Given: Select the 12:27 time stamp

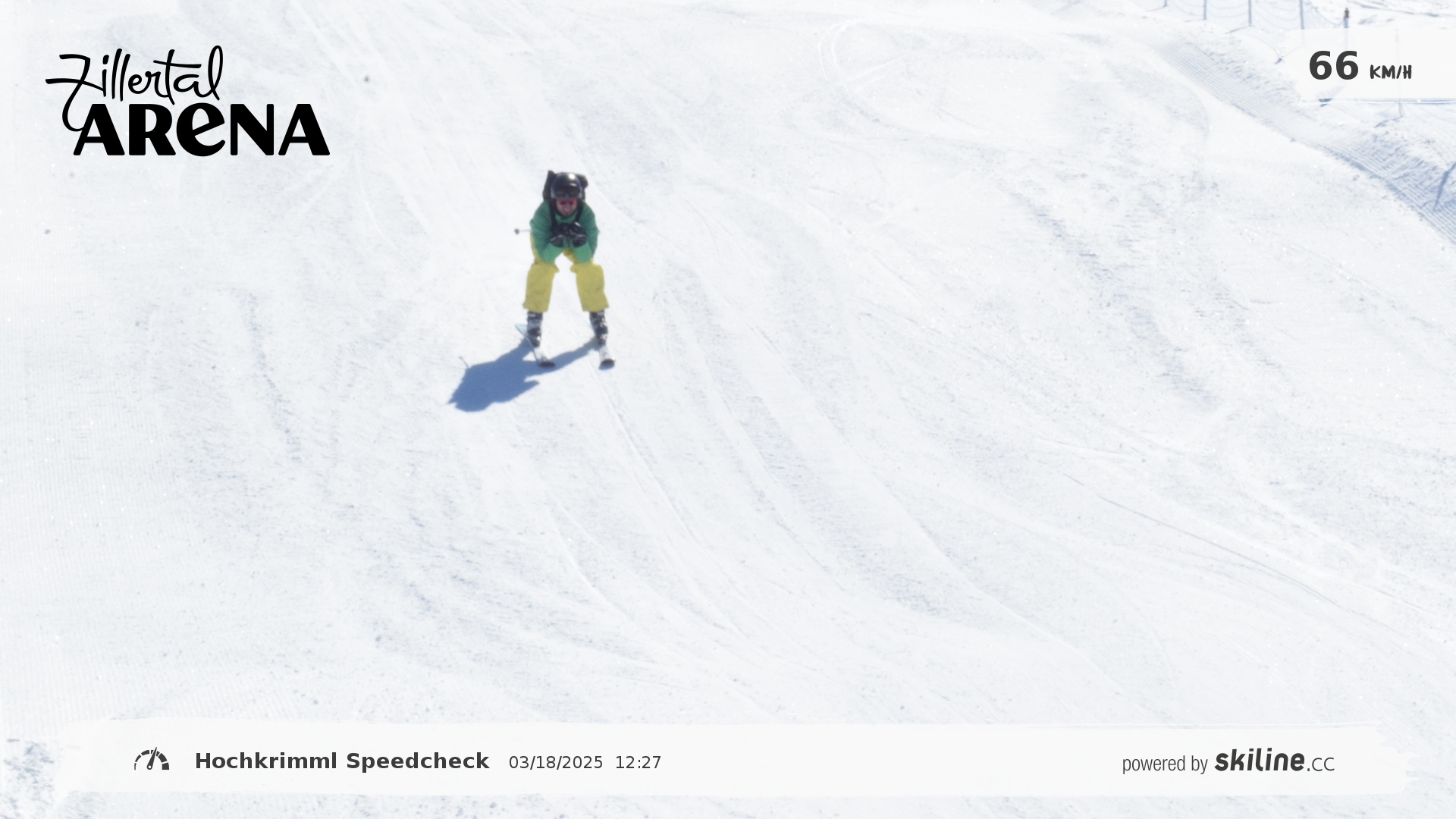Looking at the screenshot, I should [x=638, y=762].
